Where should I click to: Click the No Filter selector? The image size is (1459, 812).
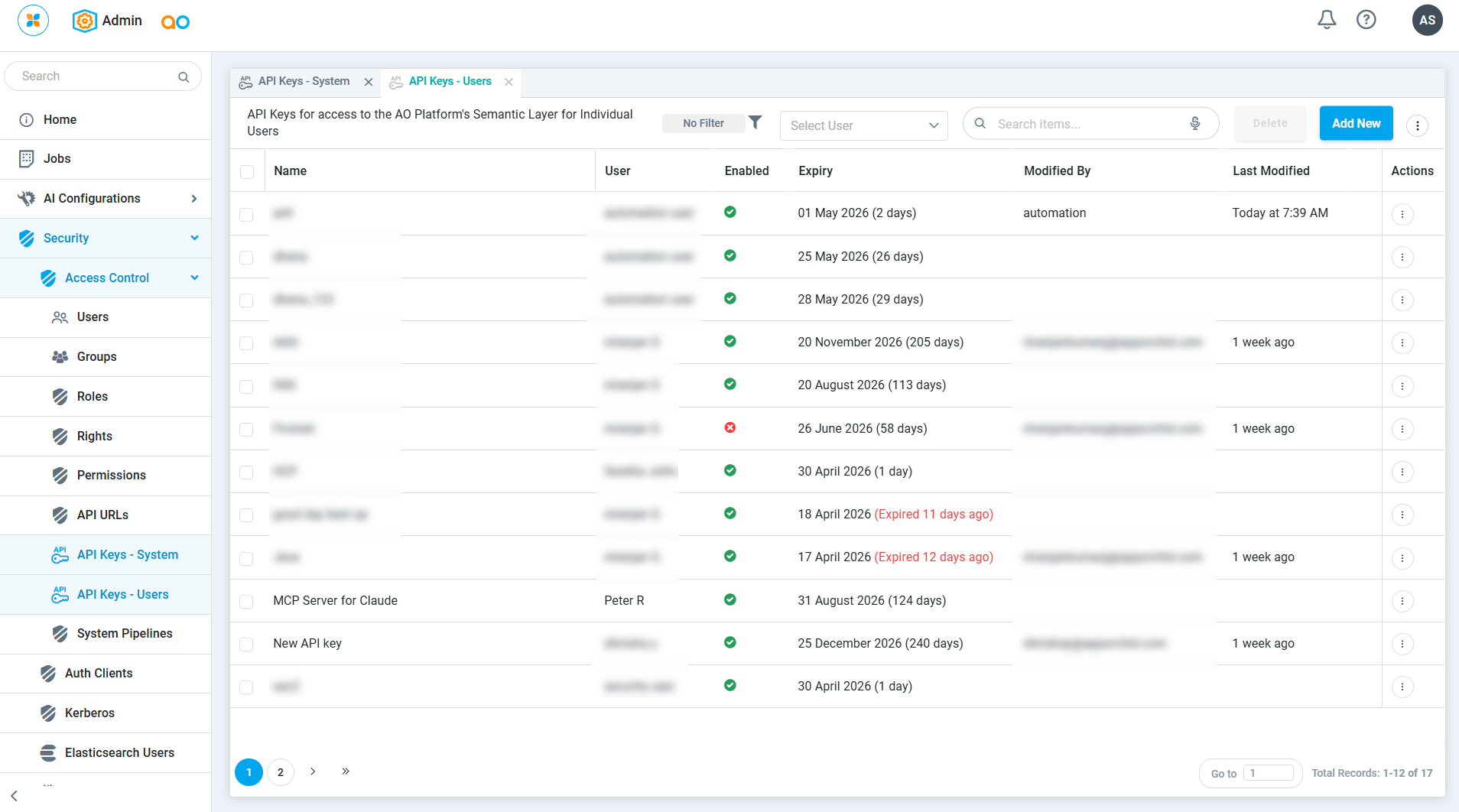click(704, 123)
